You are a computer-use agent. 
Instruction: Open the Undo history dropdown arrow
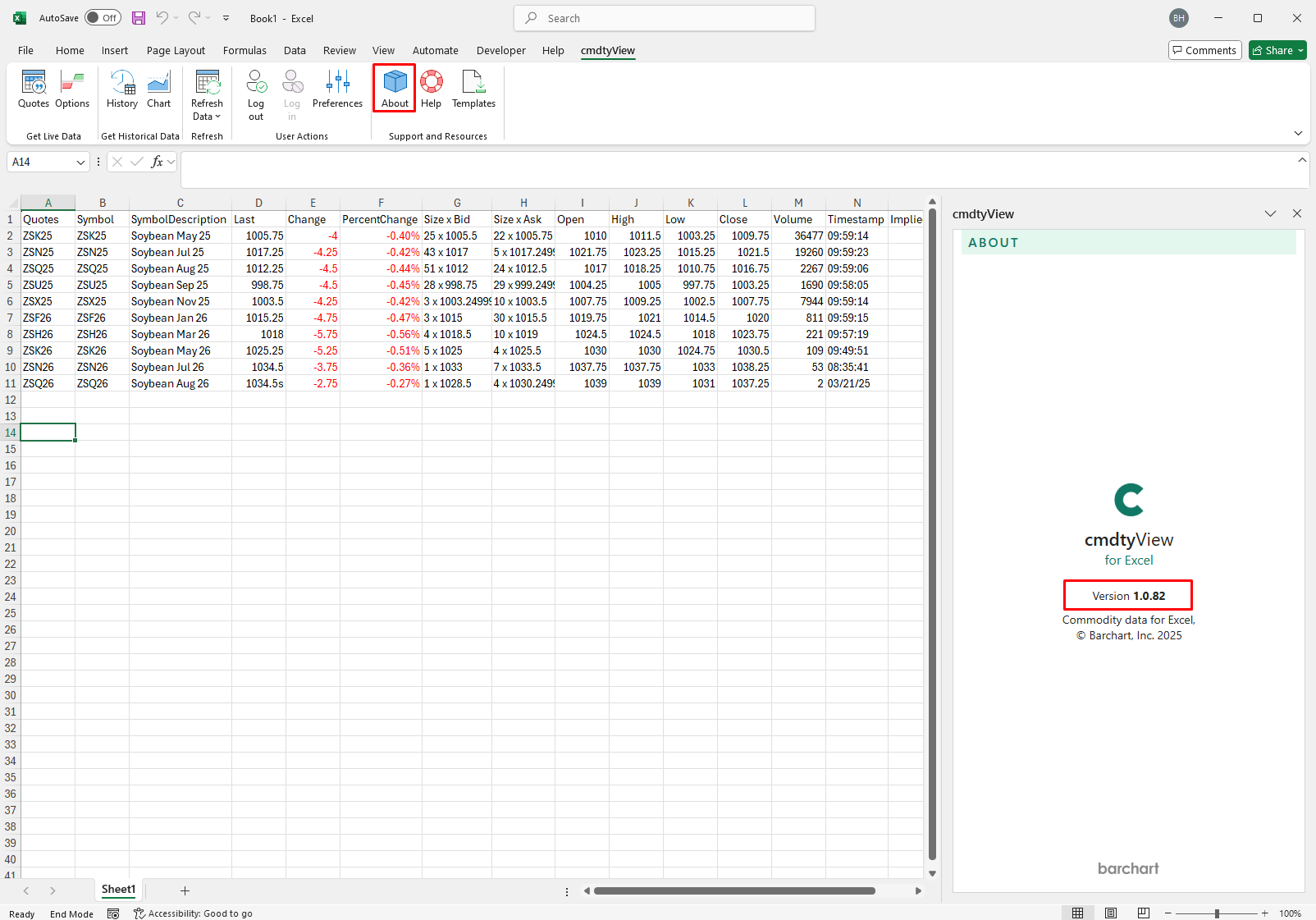176,18
